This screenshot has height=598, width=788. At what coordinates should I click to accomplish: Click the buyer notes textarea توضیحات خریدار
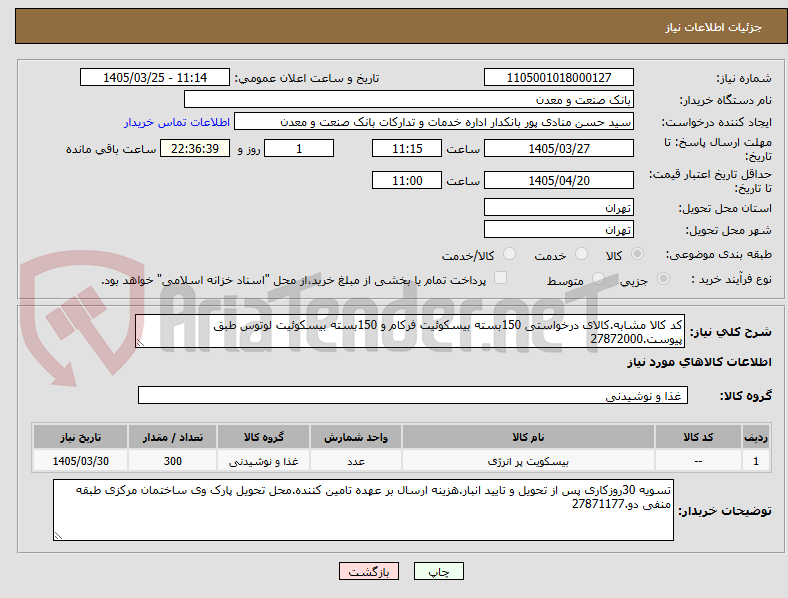coord(363,510)
